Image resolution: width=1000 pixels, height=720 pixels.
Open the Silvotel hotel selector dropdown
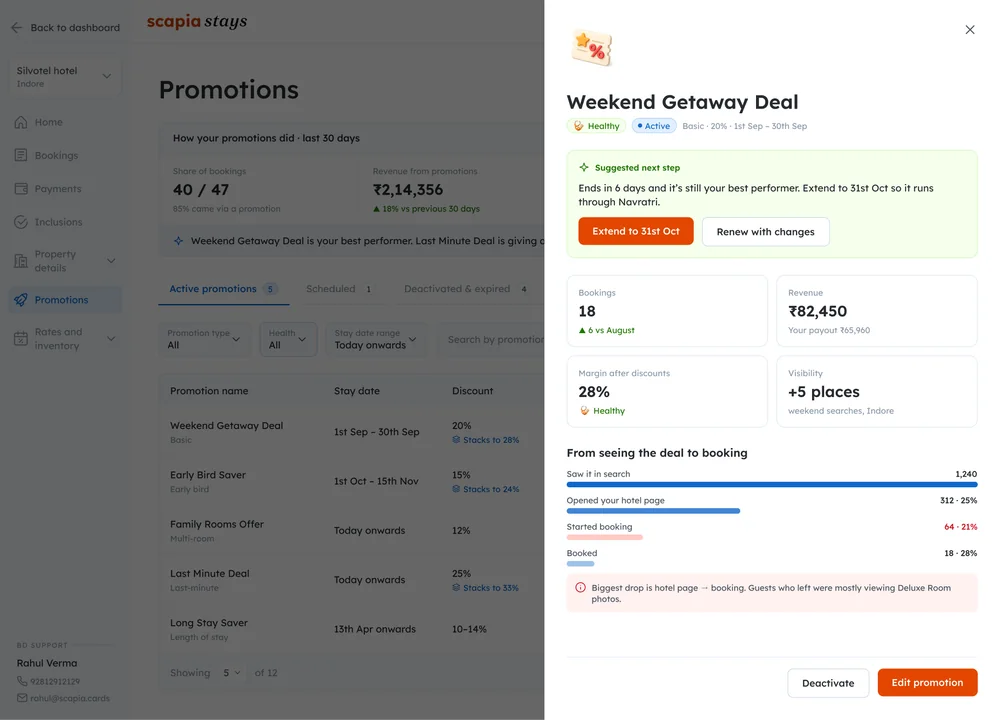click(x=64, y=77)
